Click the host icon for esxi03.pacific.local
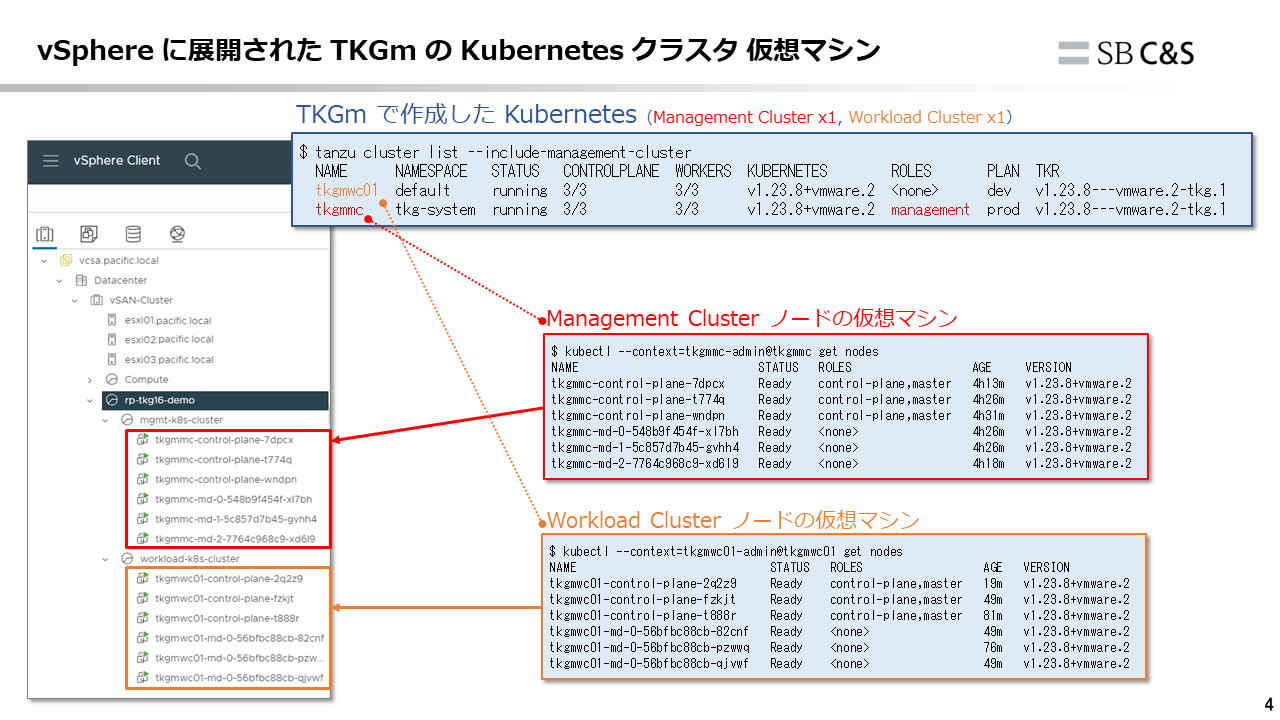 tap(112, 360)
